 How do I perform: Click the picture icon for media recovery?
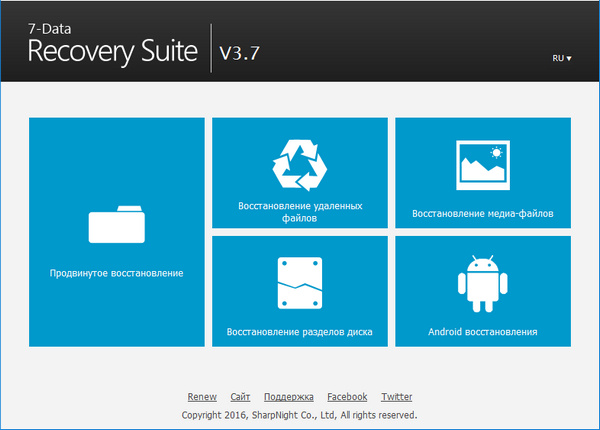pos(483,165)
